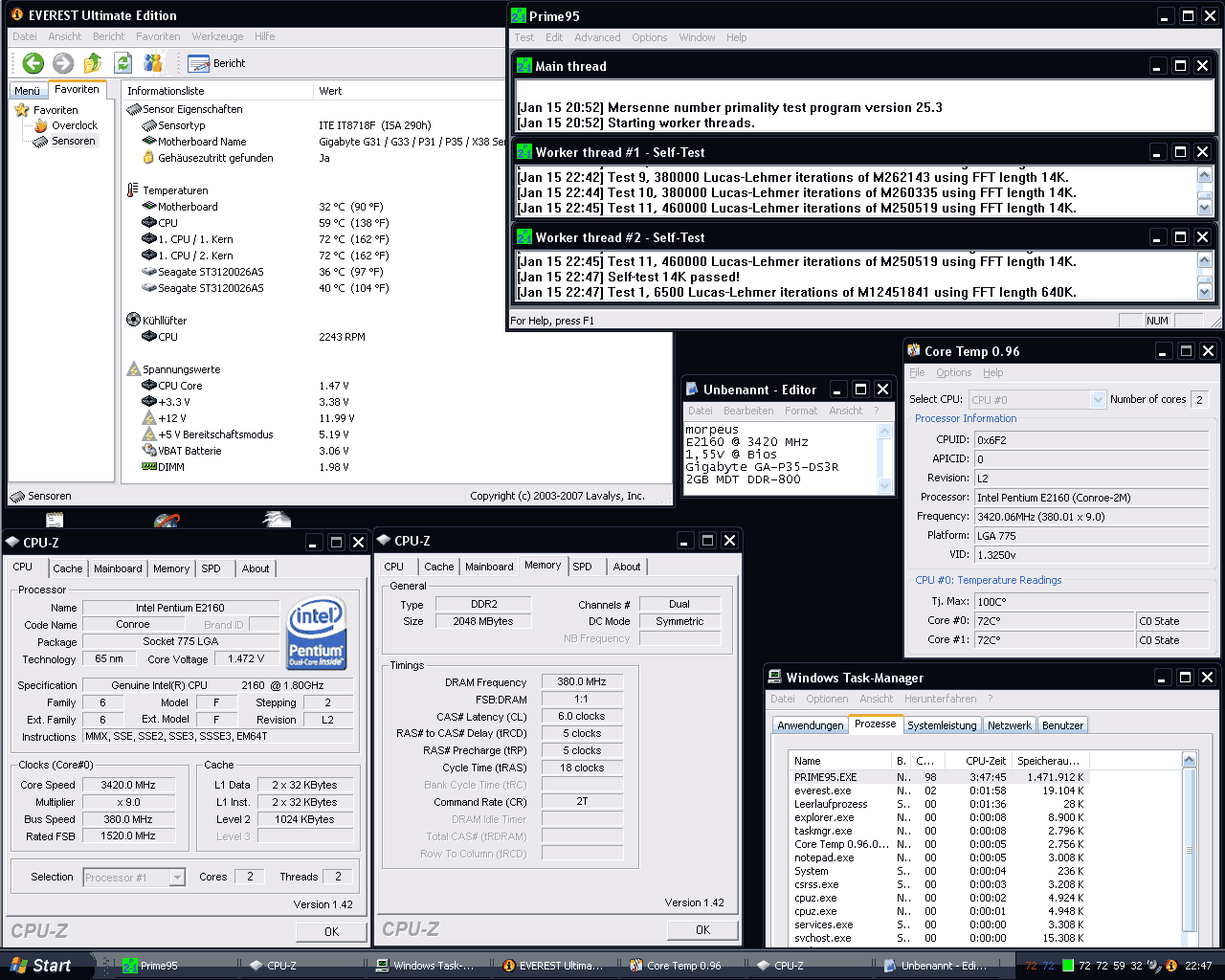
Task: Click the Core Temp title bar thermometer icon
Action: tap(914, 351)
